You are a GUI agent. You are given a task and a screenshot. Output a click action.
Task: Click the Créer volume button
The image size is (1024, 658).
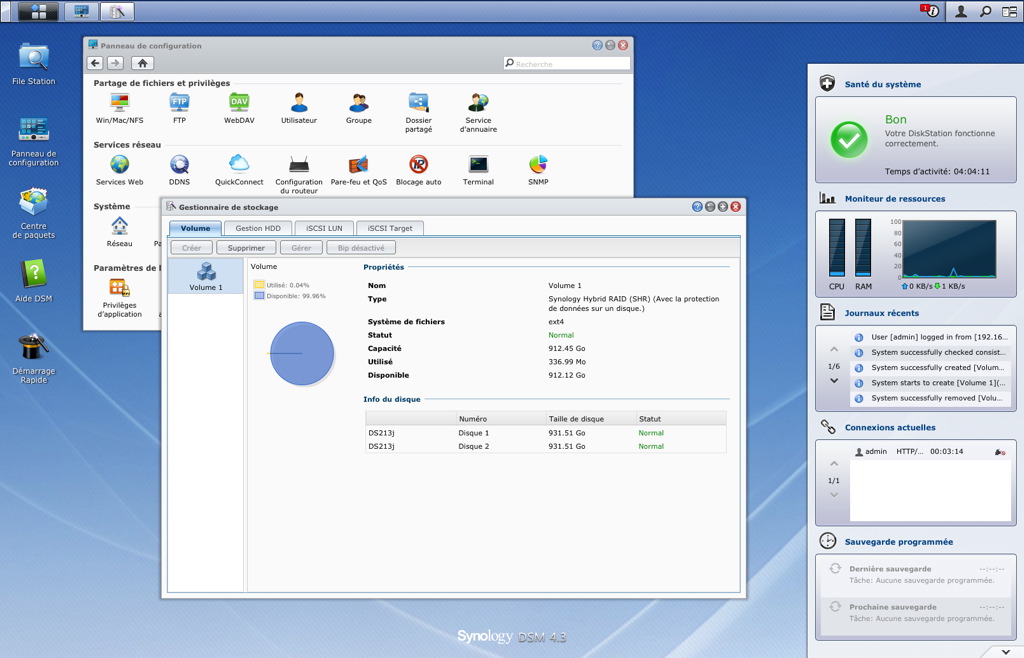(191, 248)
